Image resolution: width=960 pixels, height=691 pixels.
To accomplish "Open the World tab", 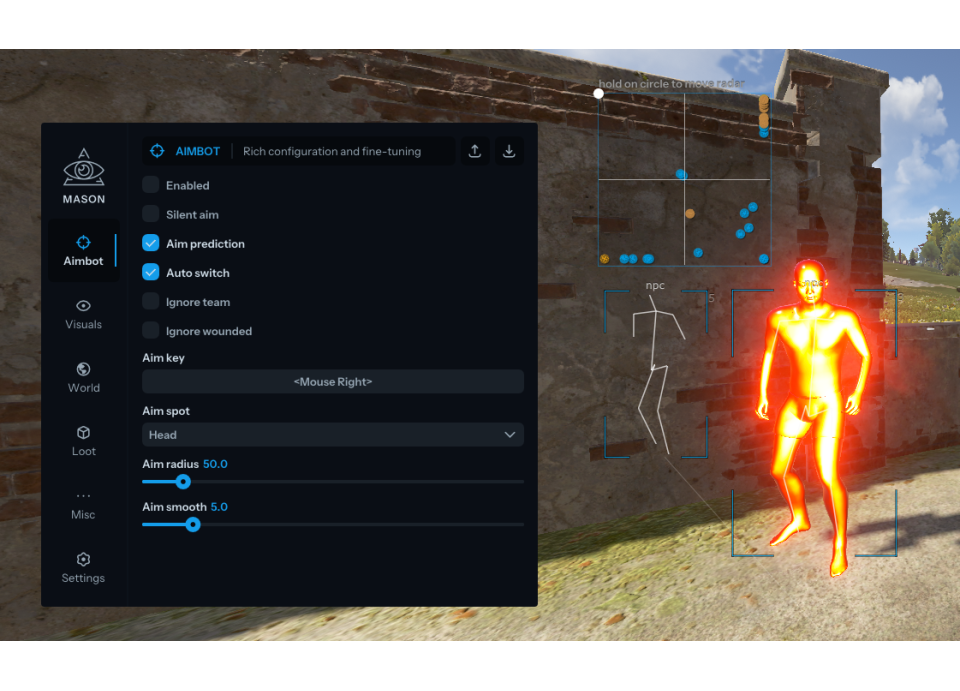I will [83, 378].
